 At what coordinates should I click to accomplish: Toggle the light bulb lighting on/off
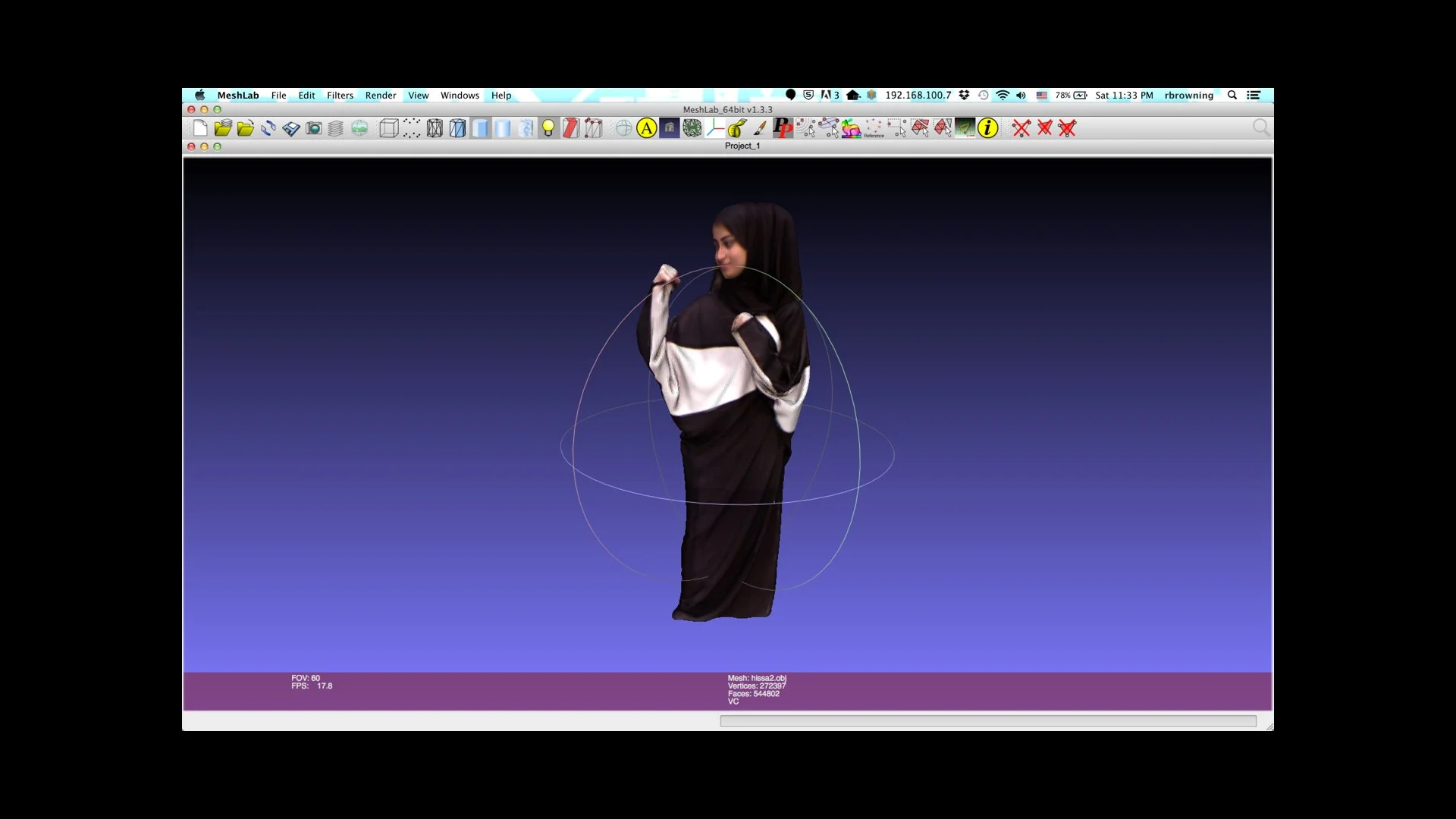548,128
